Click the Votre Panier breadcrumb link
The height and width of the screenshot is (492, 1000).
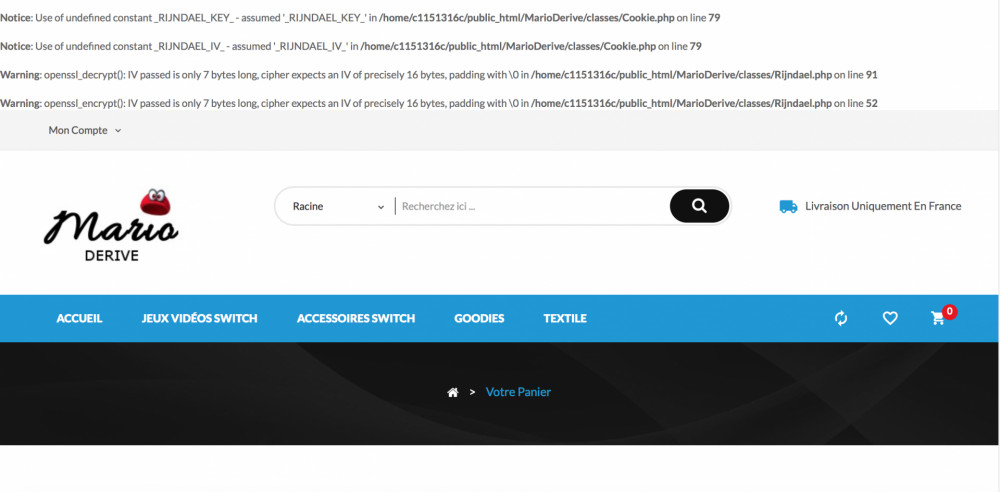click(518, 392)
